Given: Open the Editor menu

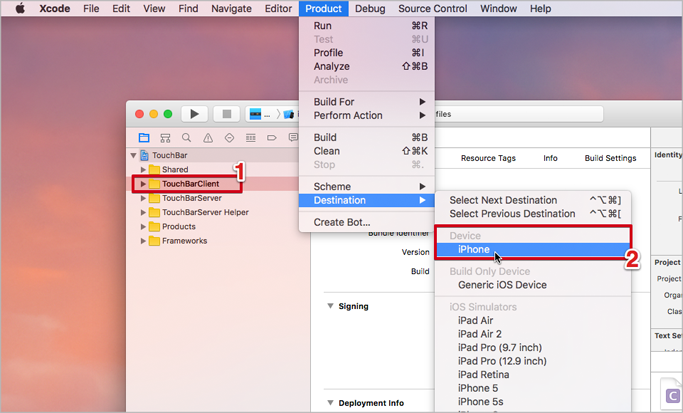Looking at the screenshot, I should point(278,8).
